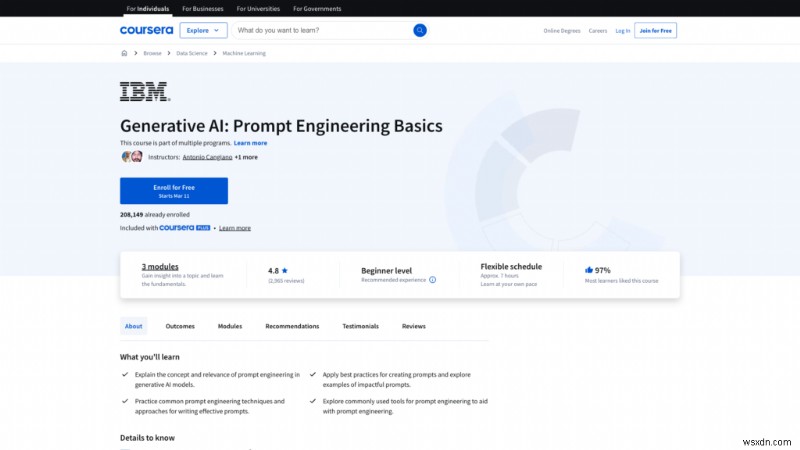
Task: Switch to the Modules tab
Action: (230, 326)
